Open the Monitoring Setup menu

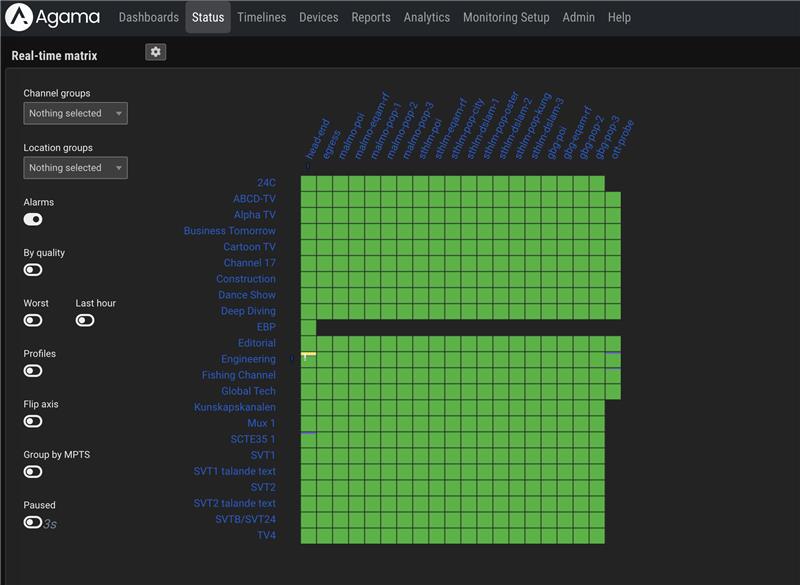pos(505,17)
